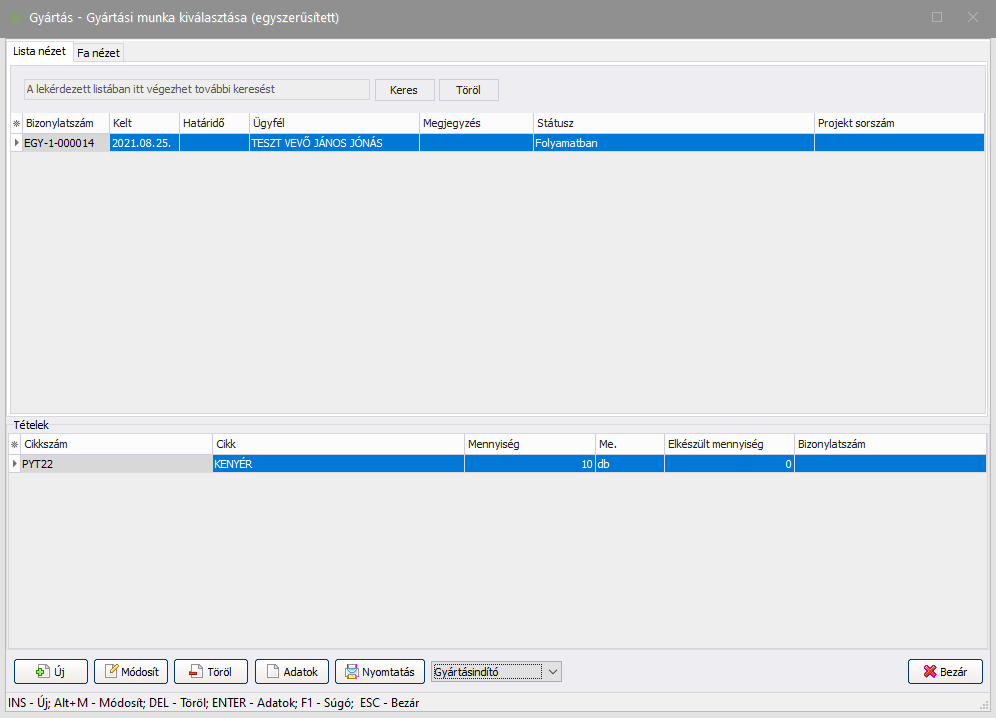The height and width of the screenshot is (718, 996).
Task: Open the Gyártásindító dropdown
Action: (553, 672)
